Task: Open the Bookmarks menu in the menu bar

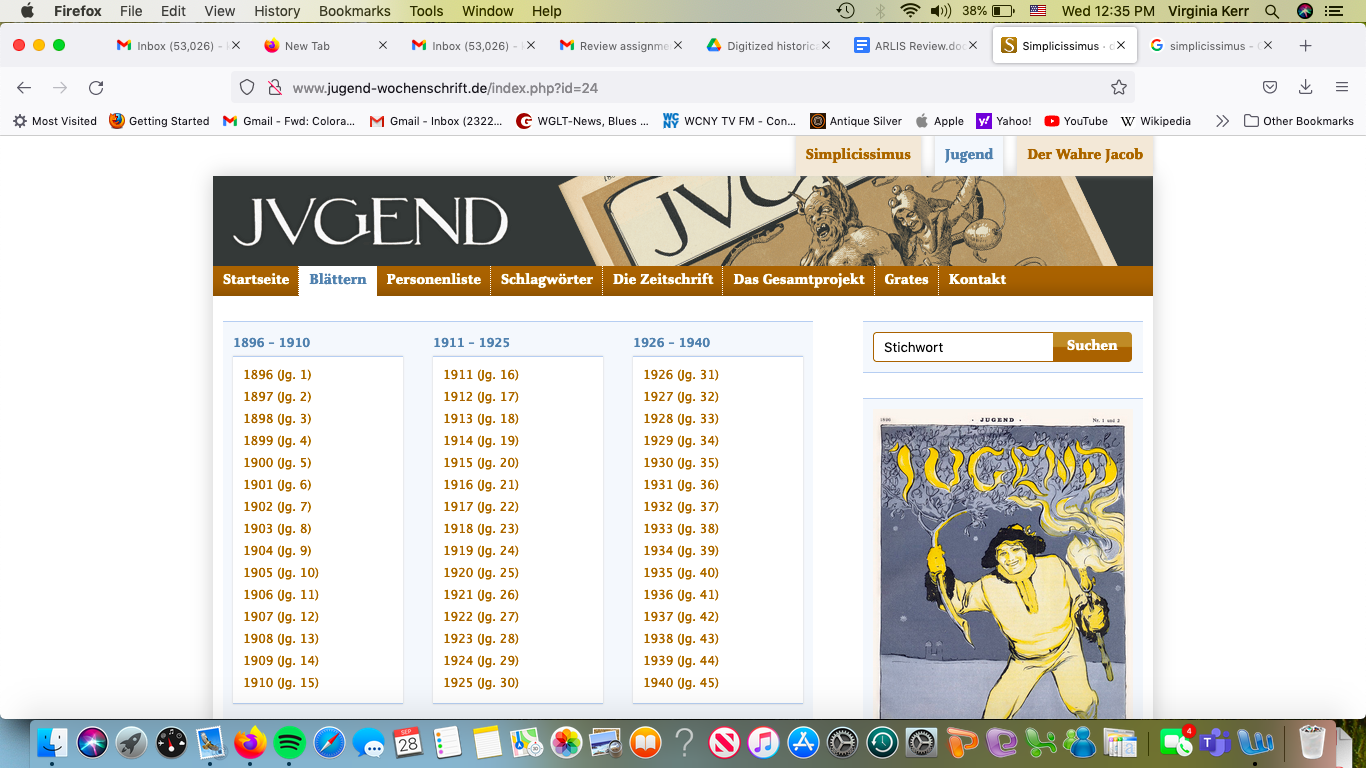Action: point(354,11)
